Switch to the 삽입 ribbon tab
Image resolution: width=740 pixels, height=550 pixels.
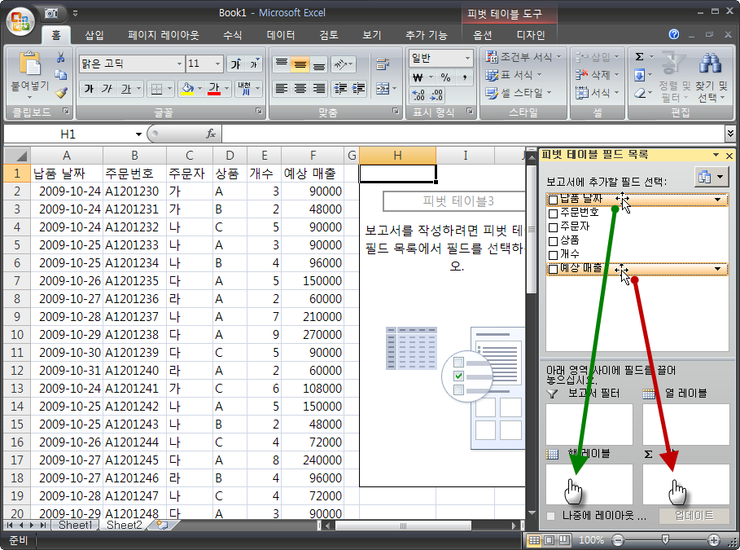point(94,35)
